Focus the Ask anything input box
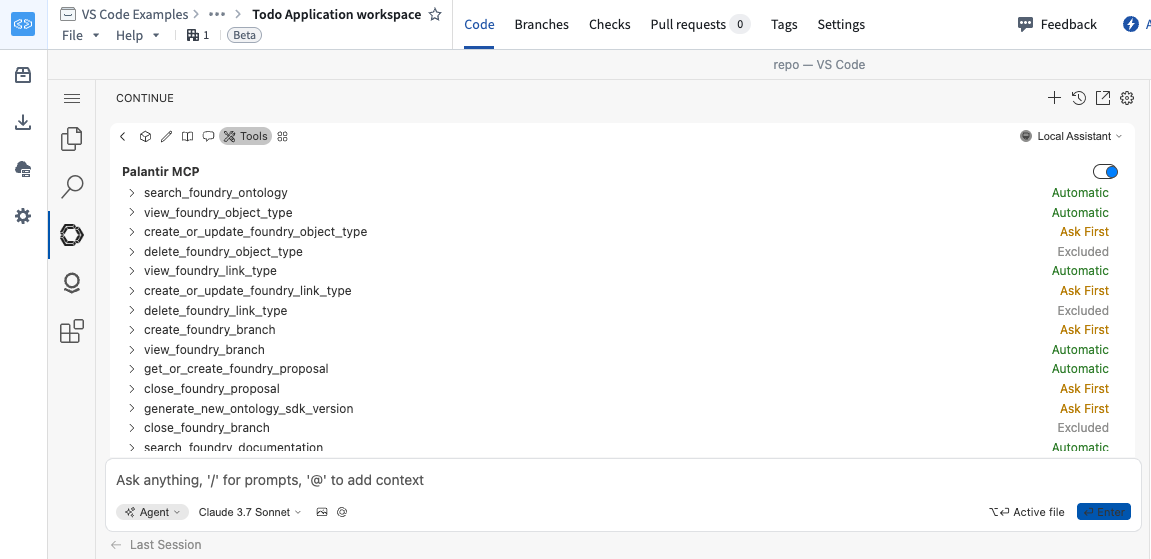This screenshot has height=559, width=1151. (x=623, y=481)
